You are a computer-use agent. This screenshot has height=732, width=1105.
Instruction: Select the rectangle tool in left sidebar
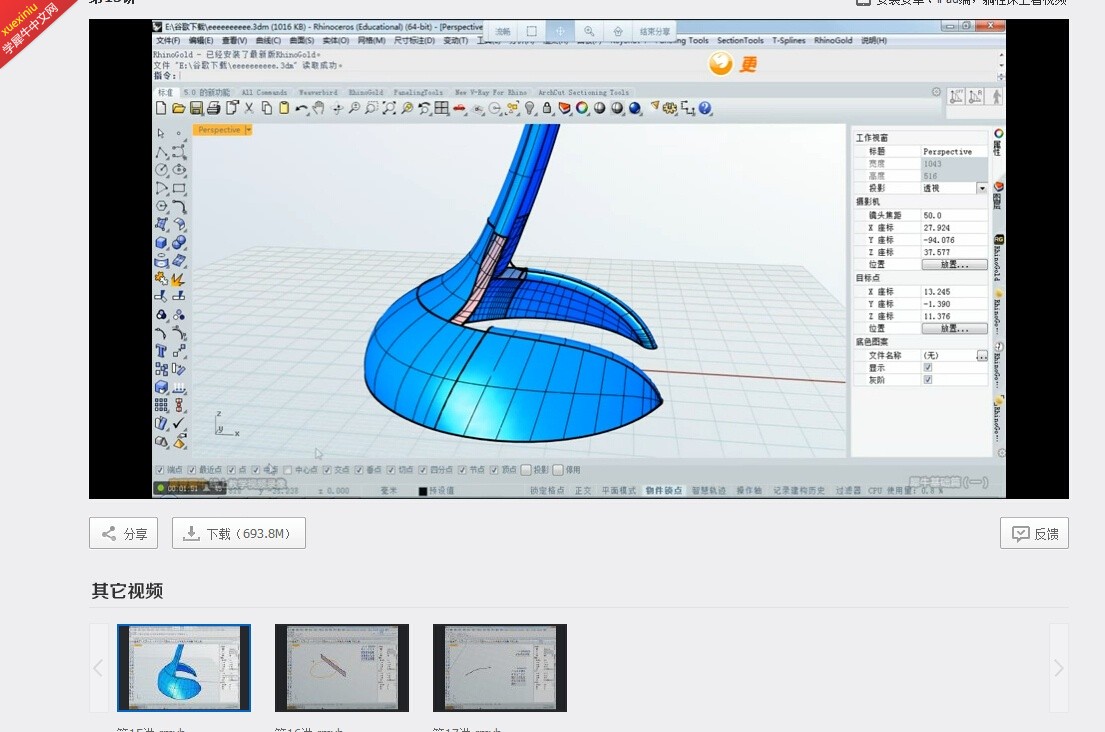point(179,188)
